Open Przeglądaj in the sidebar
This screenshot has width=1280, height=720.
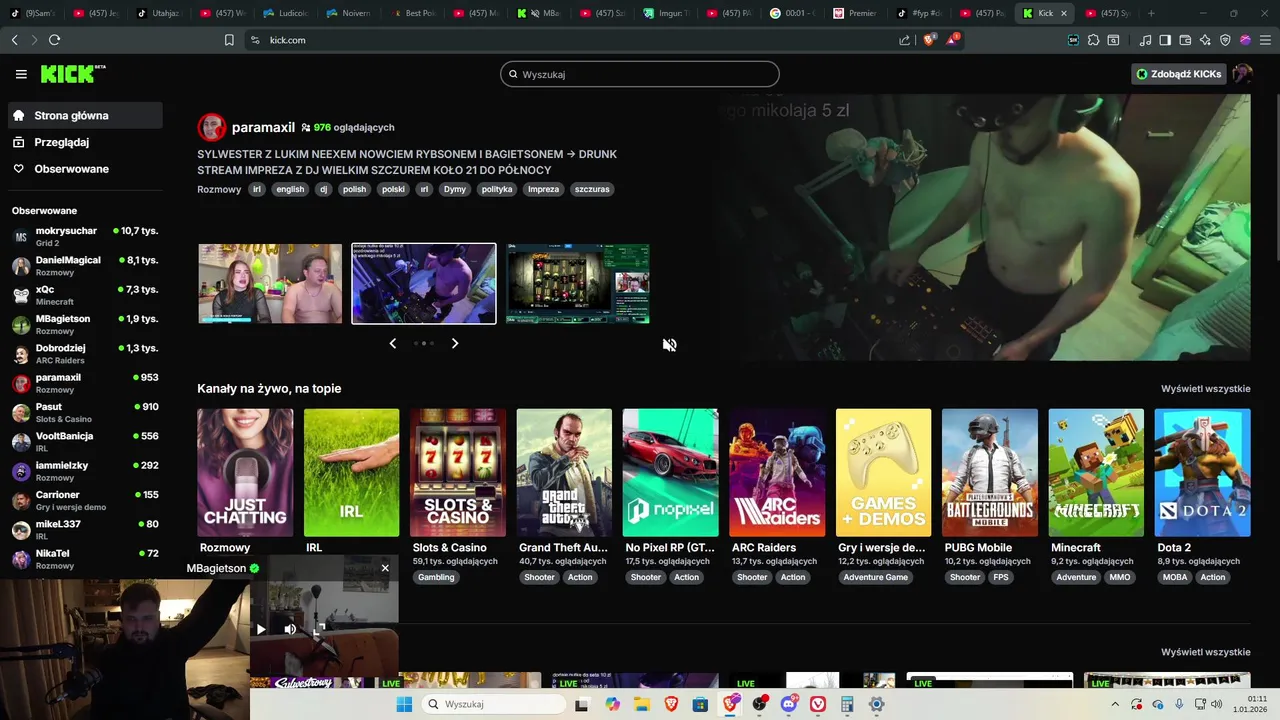[84, 142]
